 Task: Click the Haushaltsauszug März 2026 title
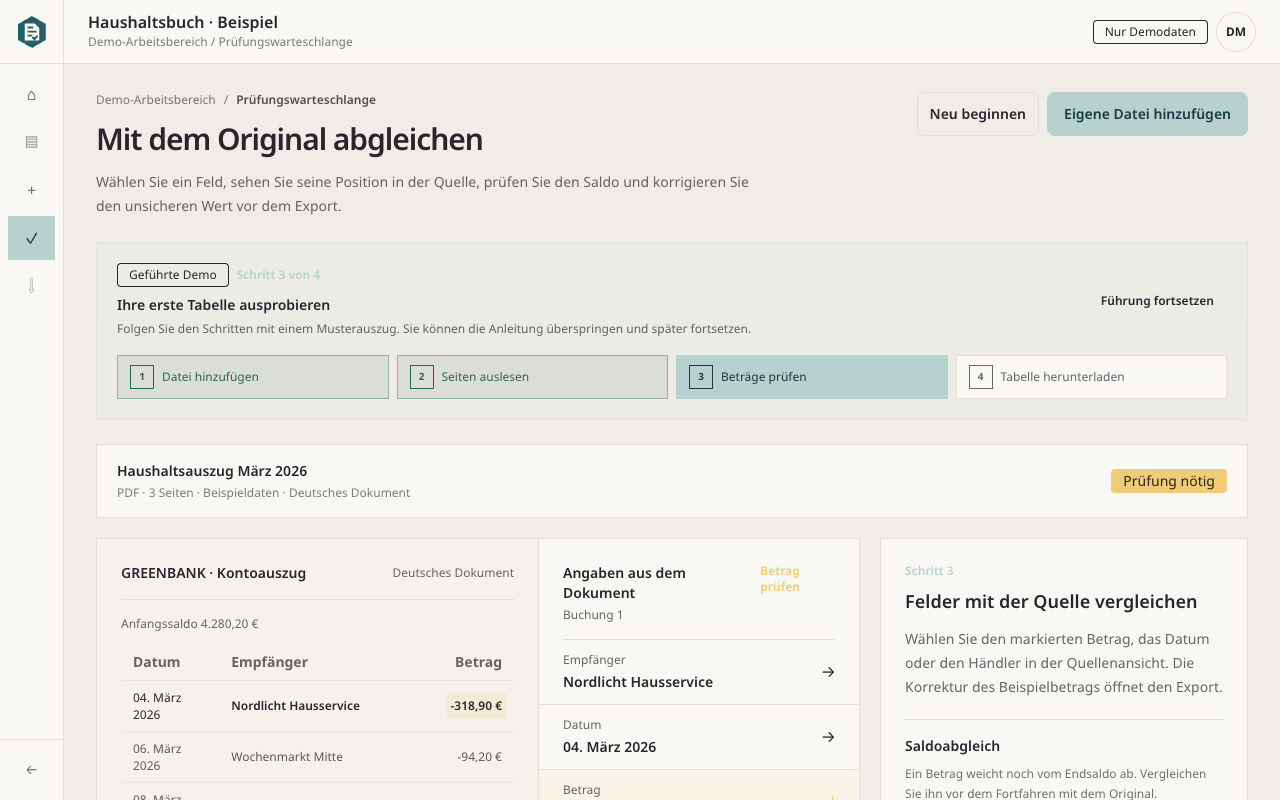click(212, 471)
